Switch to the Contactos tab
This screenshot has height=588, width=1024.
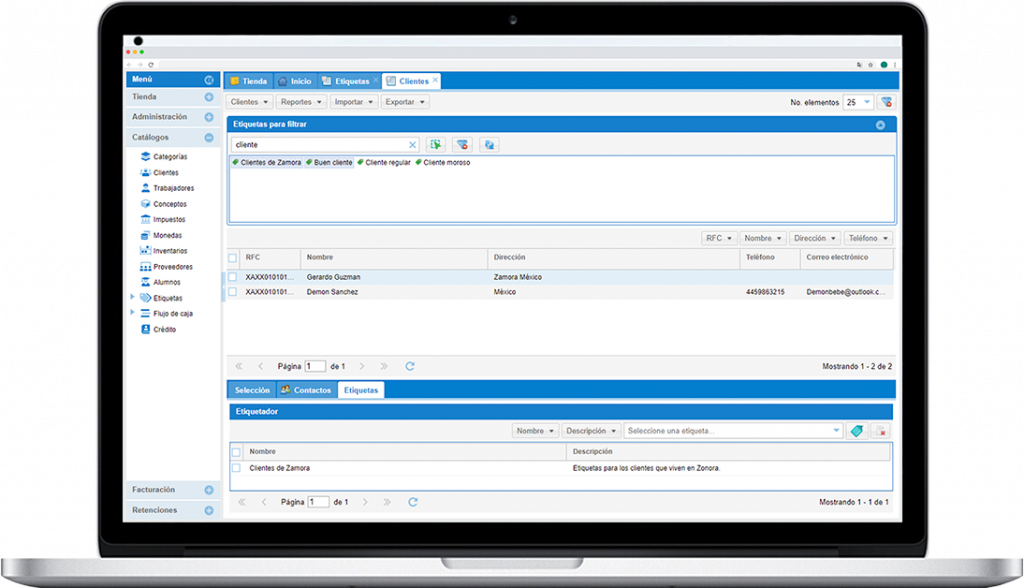[x=306, y=390]
